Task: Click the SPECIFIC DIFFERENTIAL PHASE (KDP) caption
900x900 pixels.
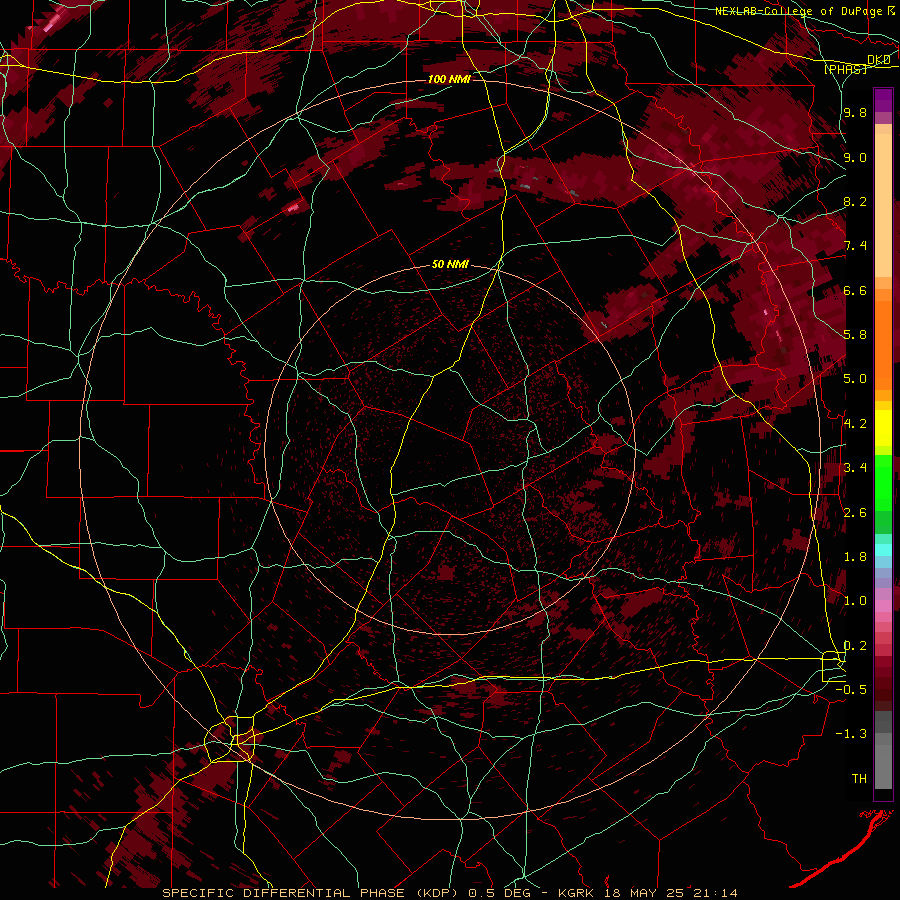Action: 308,893
